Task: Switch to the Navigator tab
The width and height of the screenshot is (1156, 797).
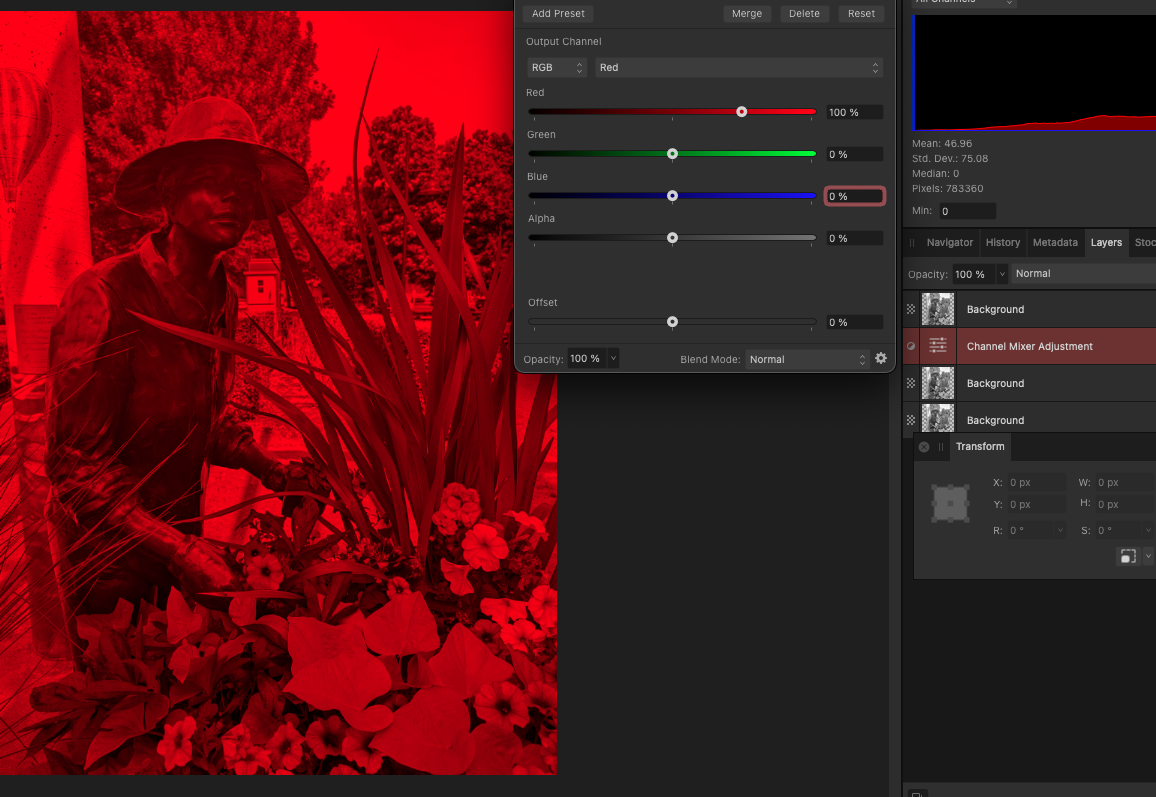Action: point(950,243)
